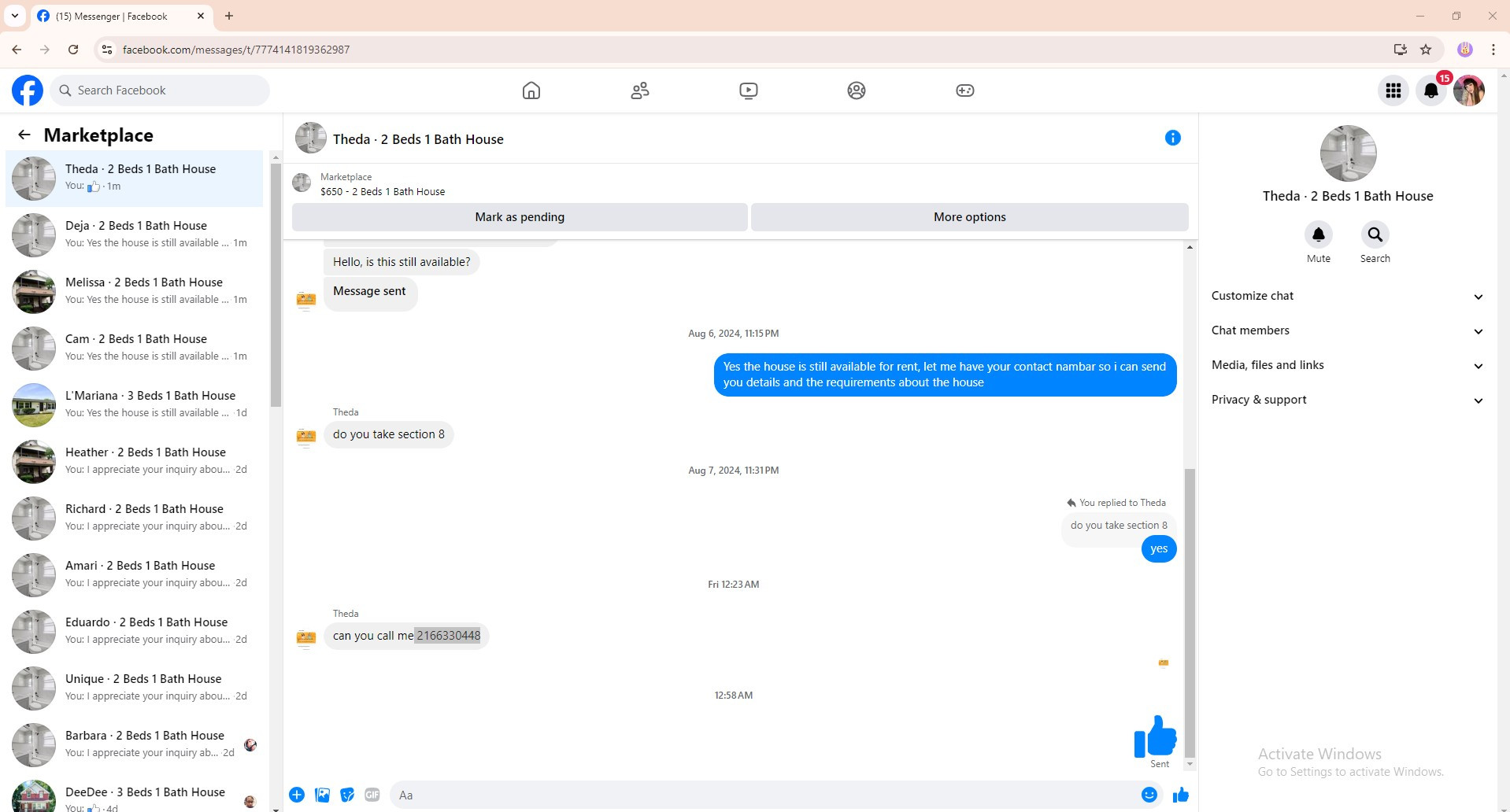The image size is (1510, 812).
Task: Open the Heather 2 Beds 1 Bath House chat
Action: click(135, 461)
